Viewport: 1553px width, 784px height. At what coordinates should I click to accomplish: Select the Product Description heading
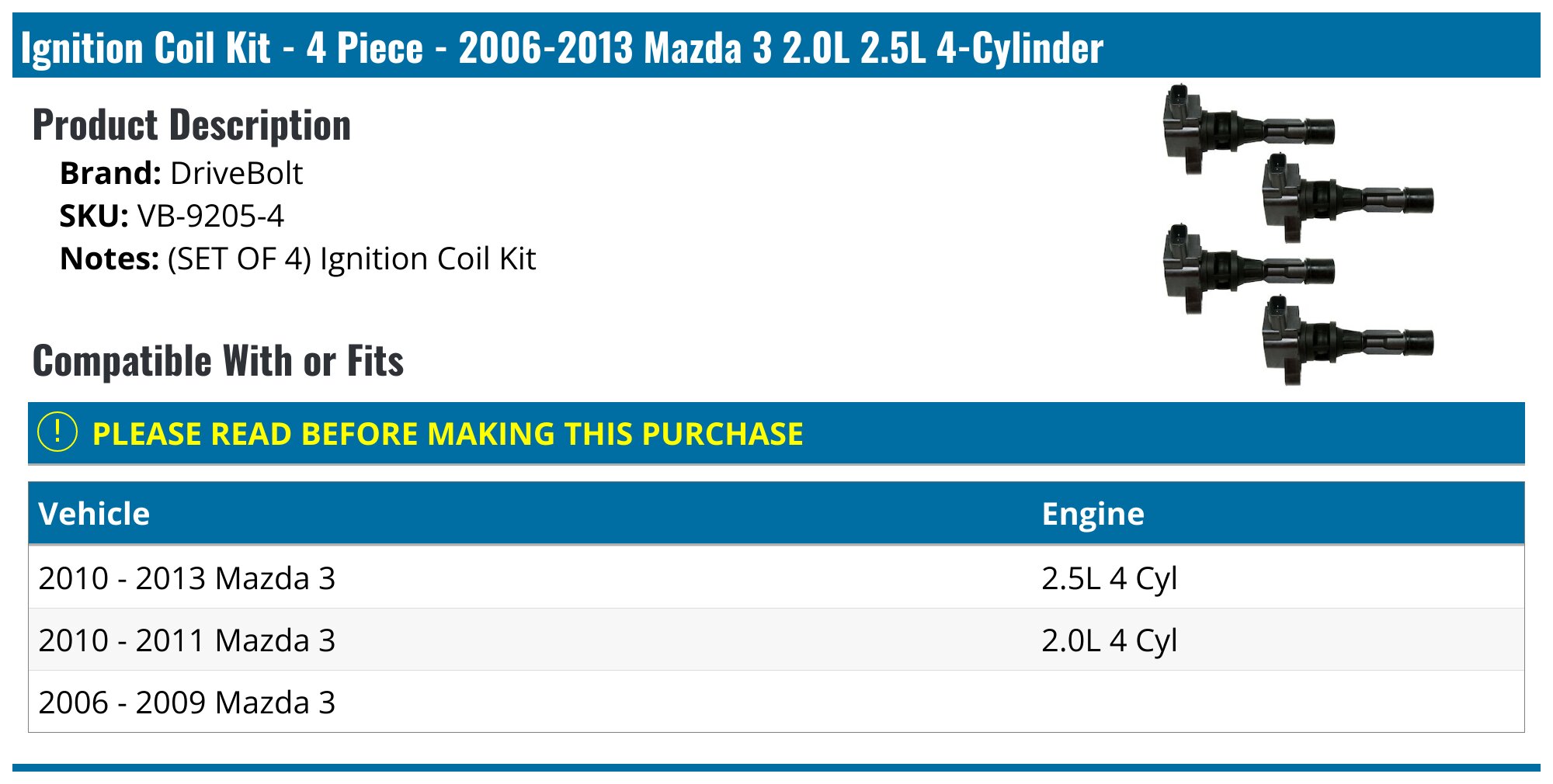192,125
